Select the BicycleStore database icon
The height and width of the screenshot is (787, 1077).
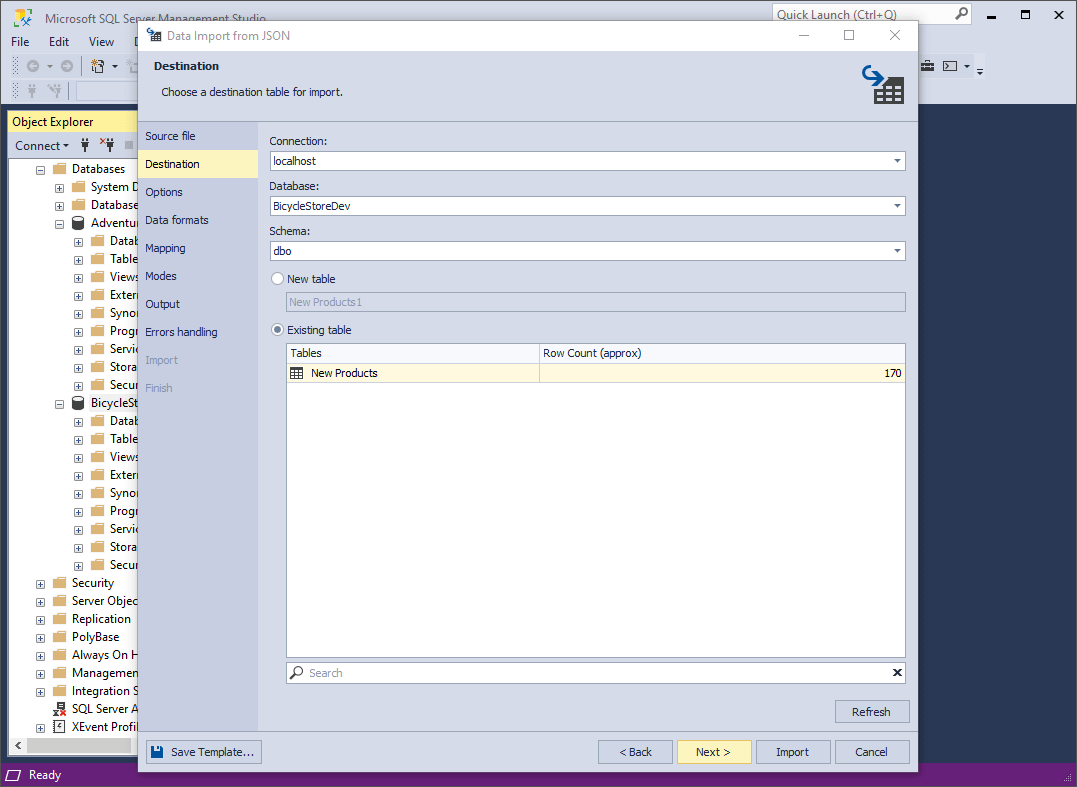pos(77,402)
